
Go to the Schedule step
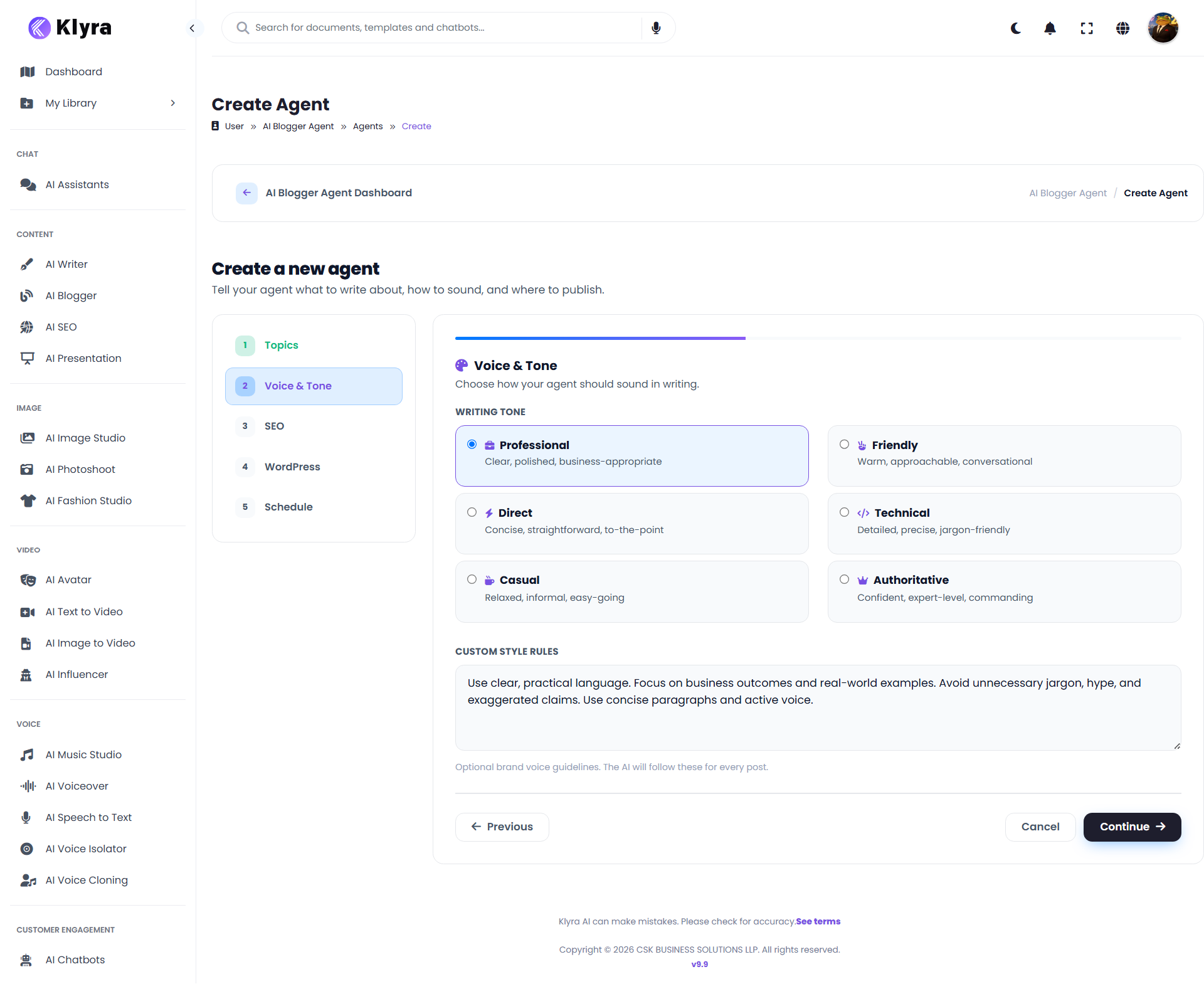[314, 507]
